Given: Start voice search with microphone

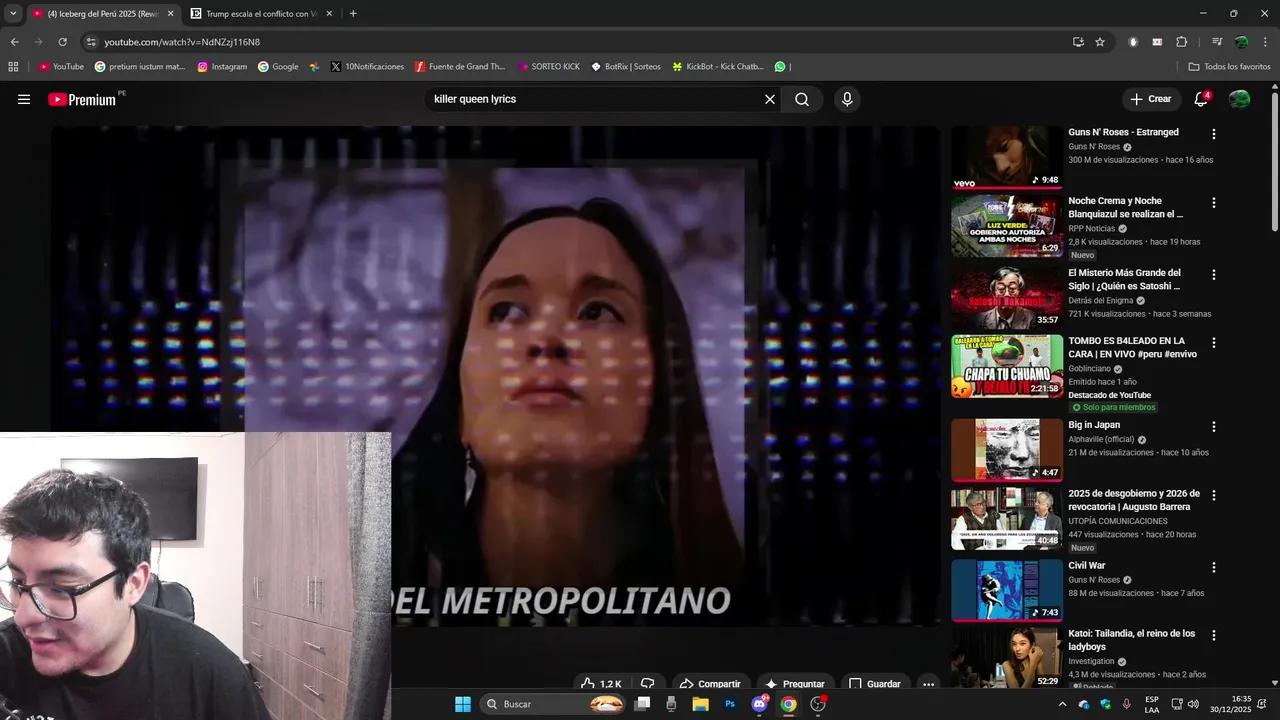Looking at the screenshot, I should click(847, 99).
